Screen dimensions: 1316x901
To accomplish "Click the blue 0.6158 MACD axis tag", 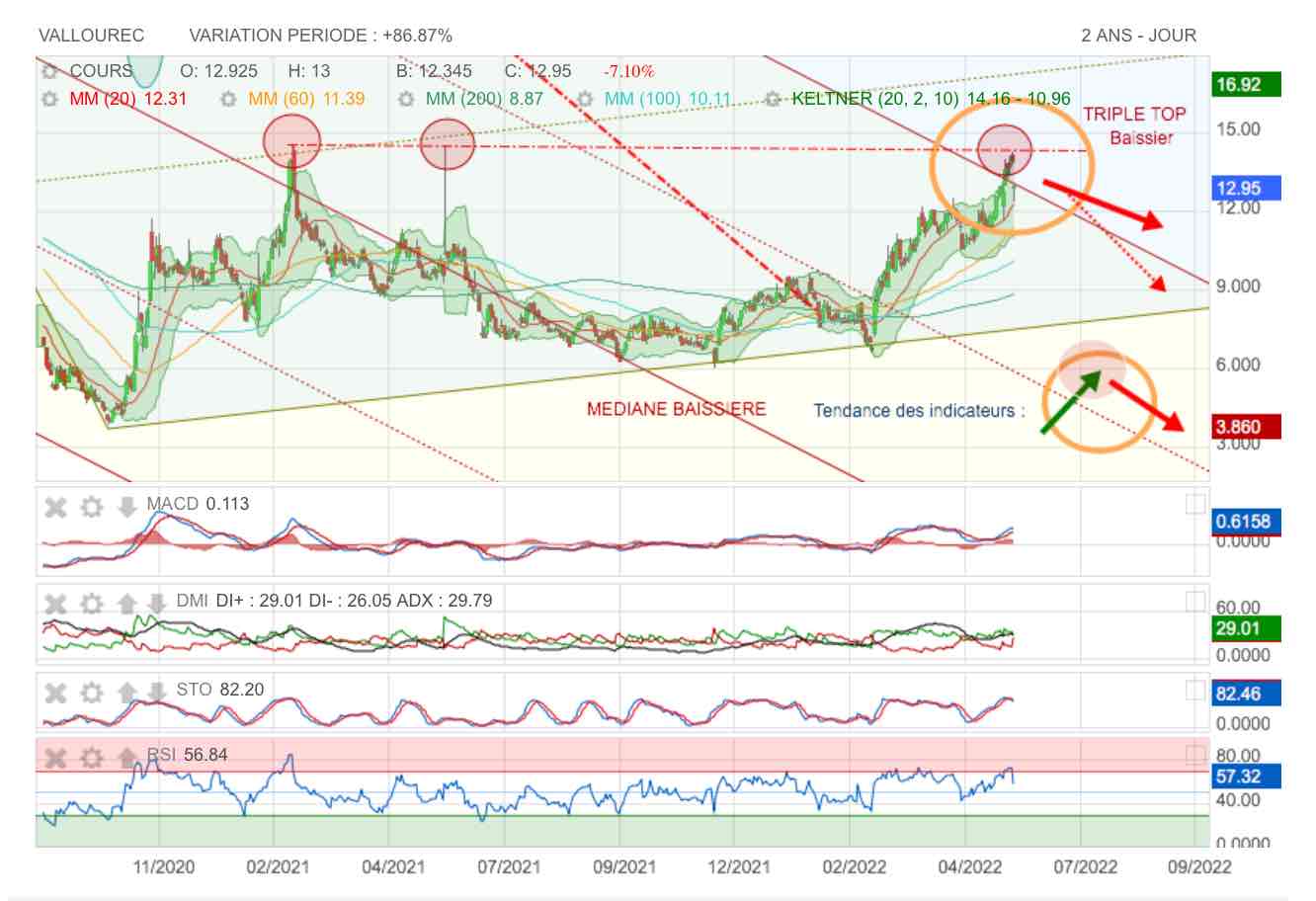I will point(1246,522).
